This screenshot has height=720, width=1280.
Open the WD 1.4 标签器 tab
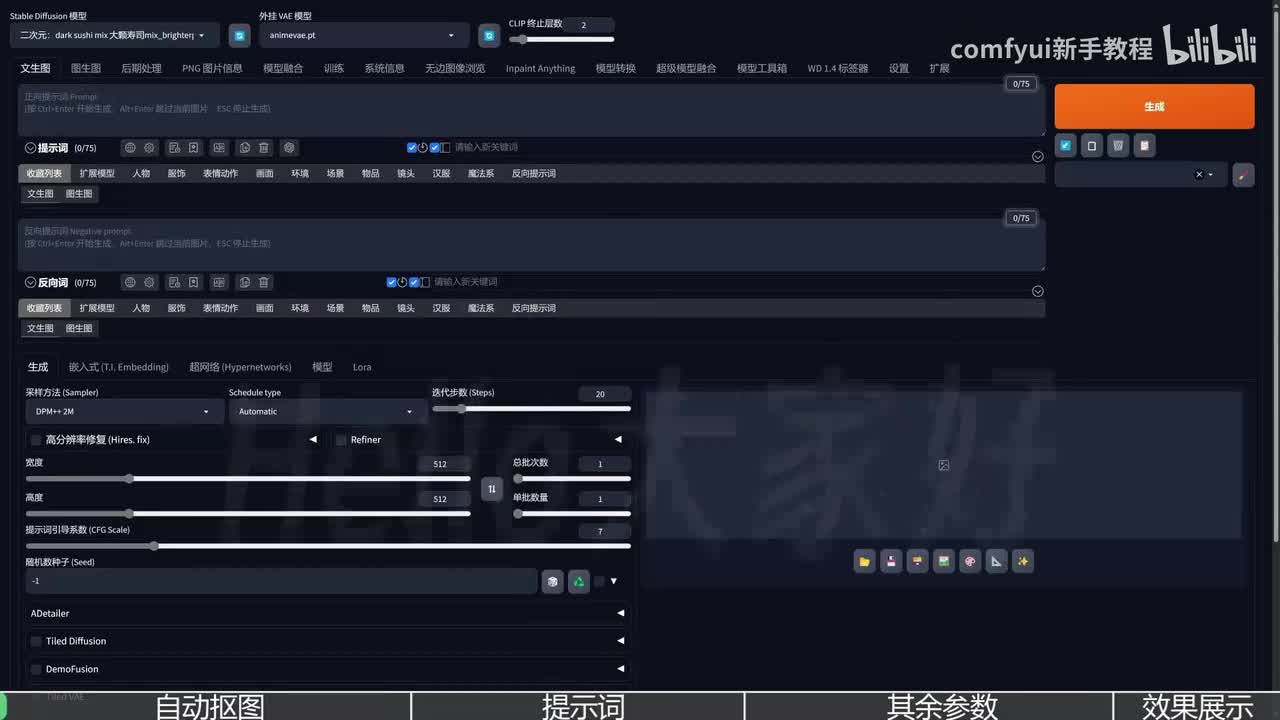838,68
